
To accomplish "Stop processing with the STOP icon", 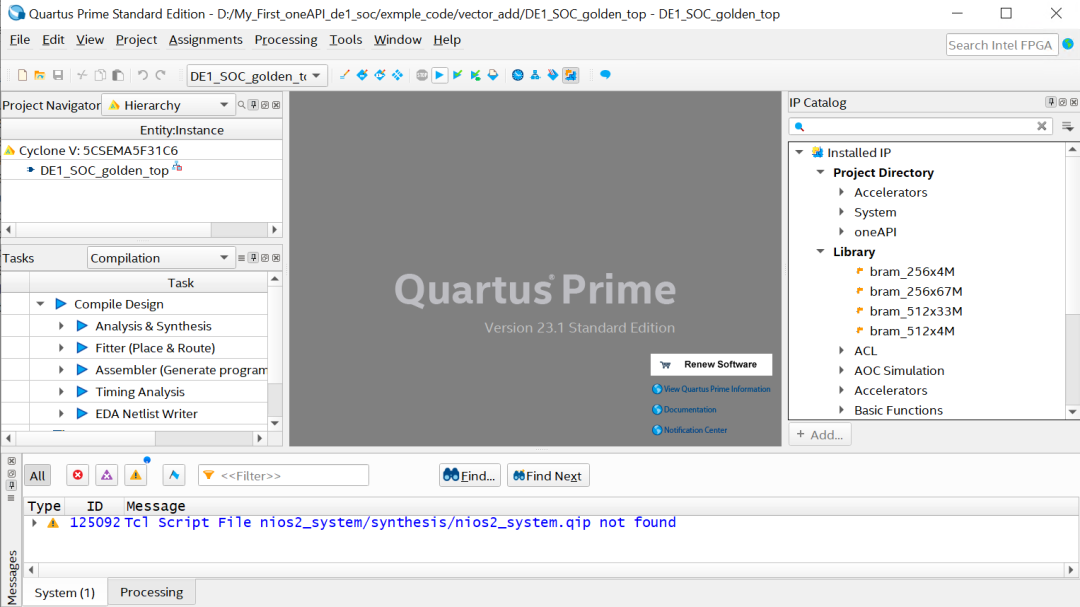I will click(x=422, y=75).
